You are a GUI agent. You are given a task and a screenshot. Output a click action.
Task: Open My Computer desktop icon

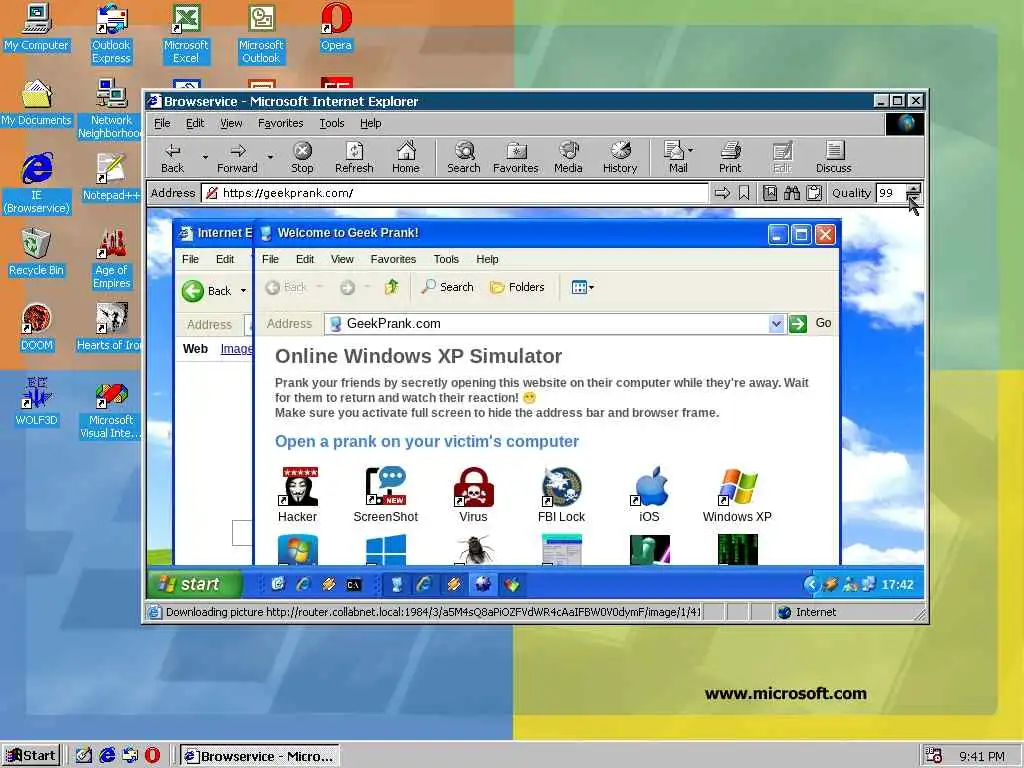pos(36,28)
